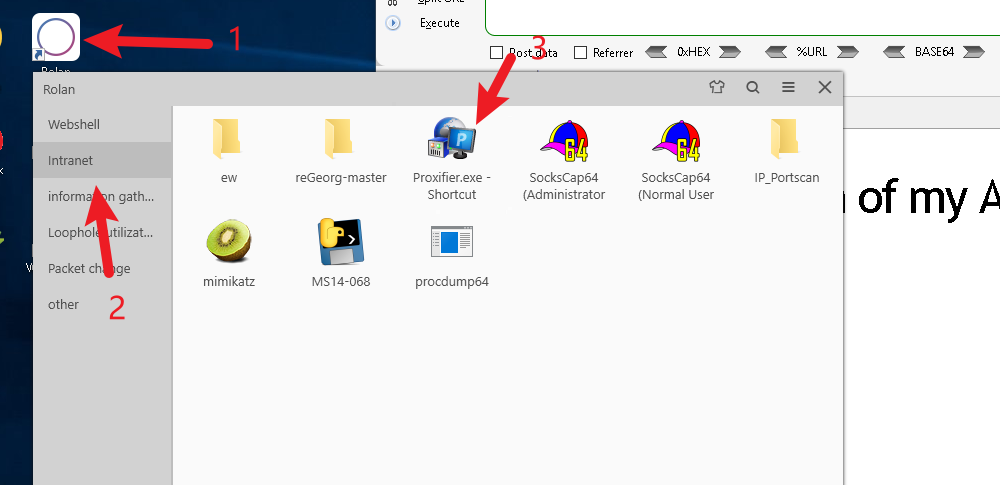Open the reGeorg-master folder
The image size is (1000, 485).
pyautogui.click(x=340, y=140)
